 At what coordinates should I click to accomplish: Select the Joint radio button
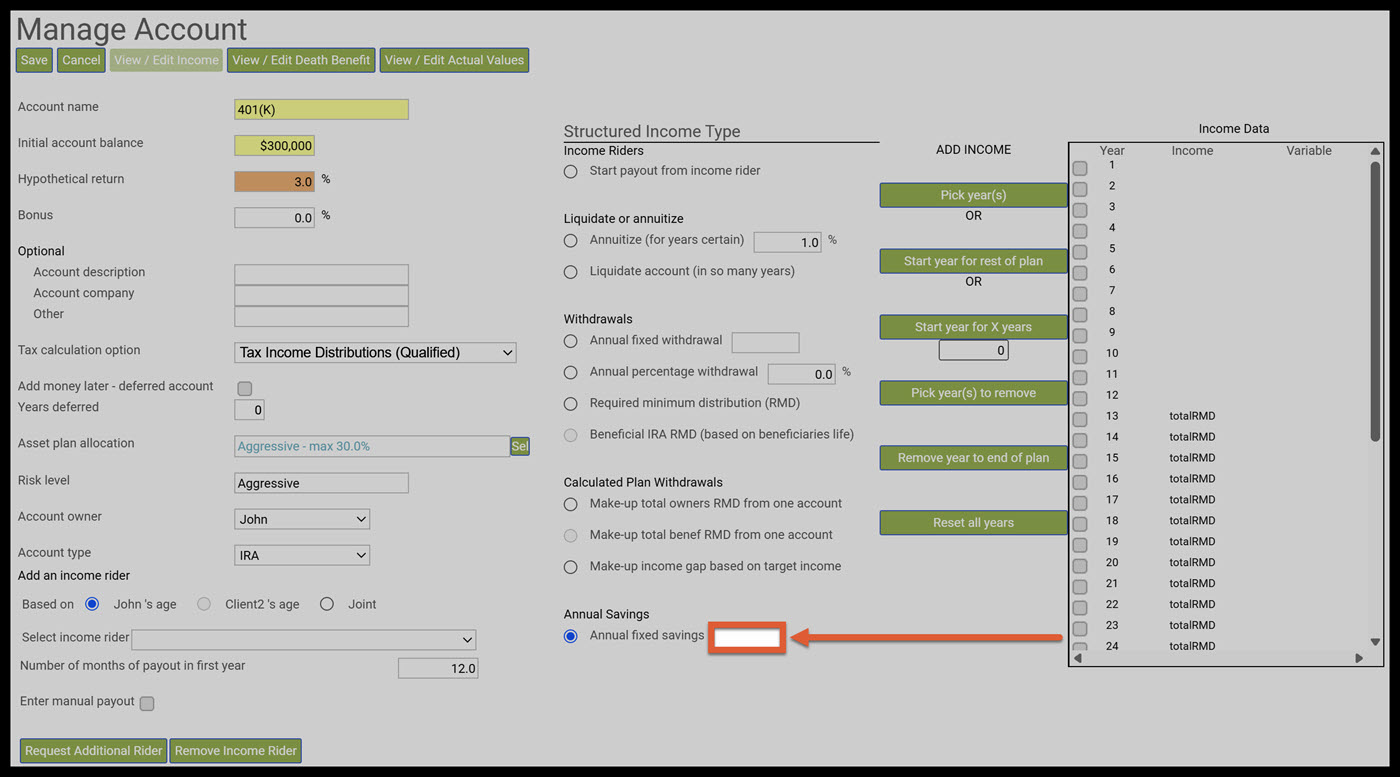[x=327, y=604]
